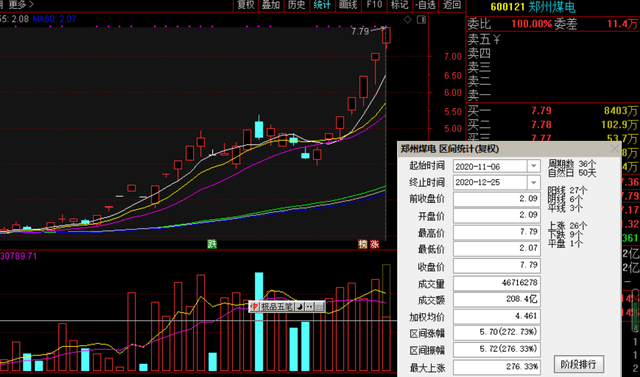Click the green 跌 marker below the chart

click(212, 244)
